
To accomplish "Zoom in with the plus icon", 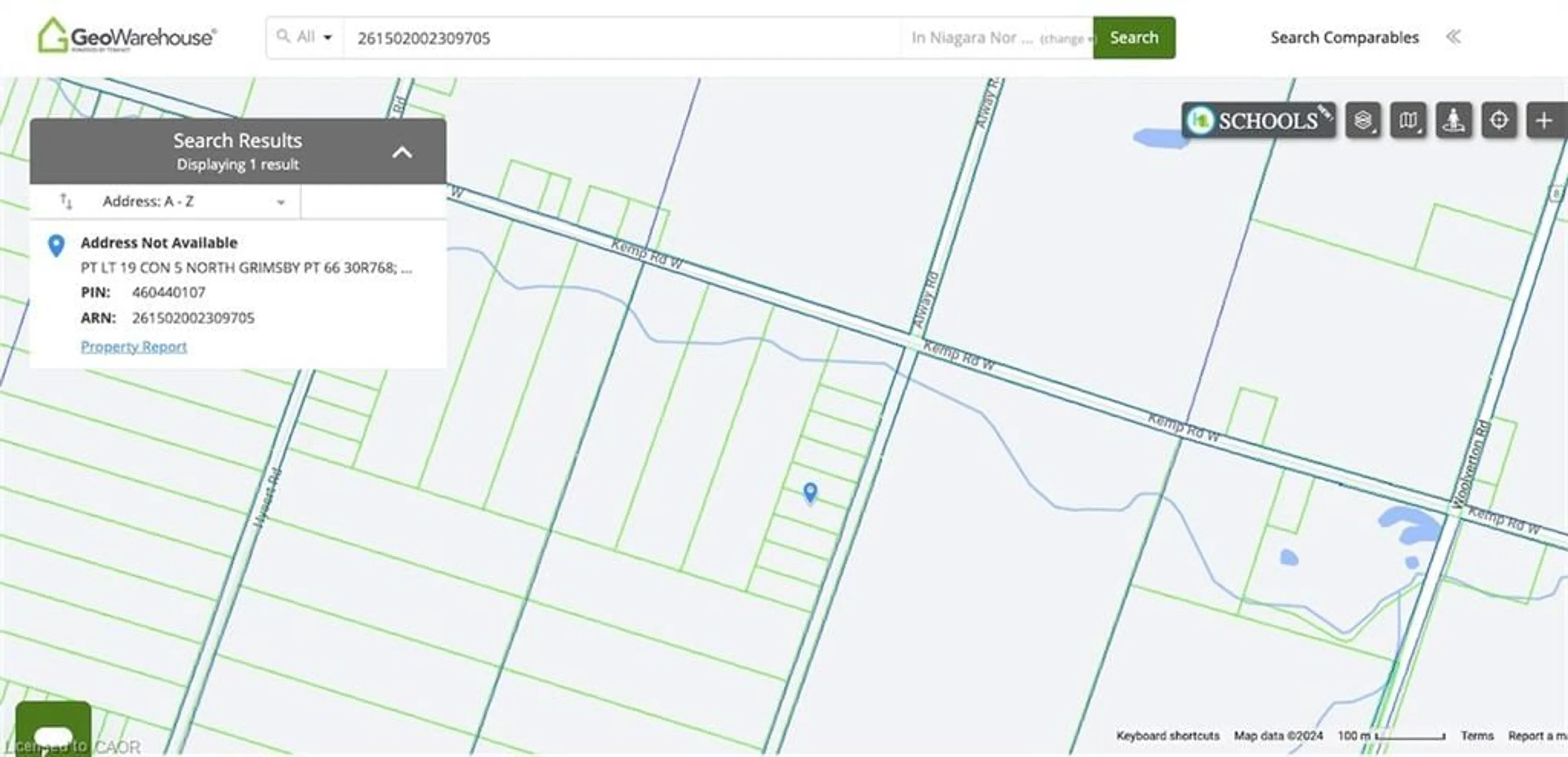I will coord(1544,120).
